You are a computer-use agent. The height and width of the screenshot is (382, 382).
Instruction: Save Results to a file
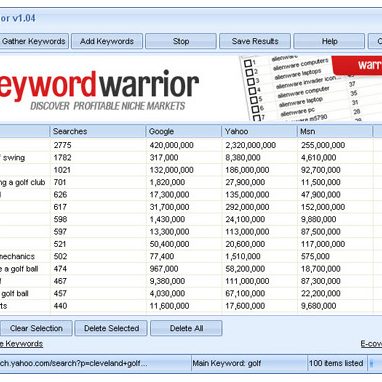coord(255,41)
